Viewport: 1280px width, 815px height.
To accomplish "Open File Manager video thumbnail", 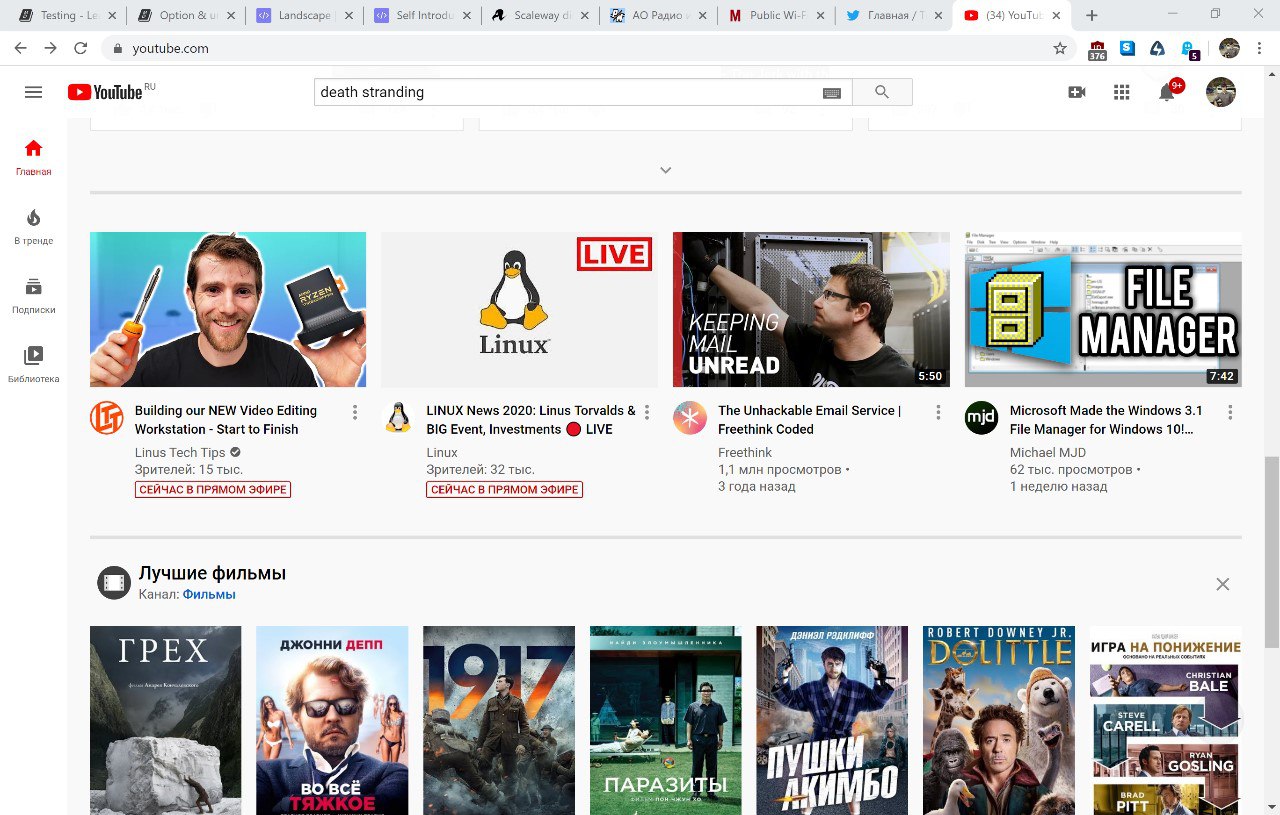I will [x=1103, y=309].
